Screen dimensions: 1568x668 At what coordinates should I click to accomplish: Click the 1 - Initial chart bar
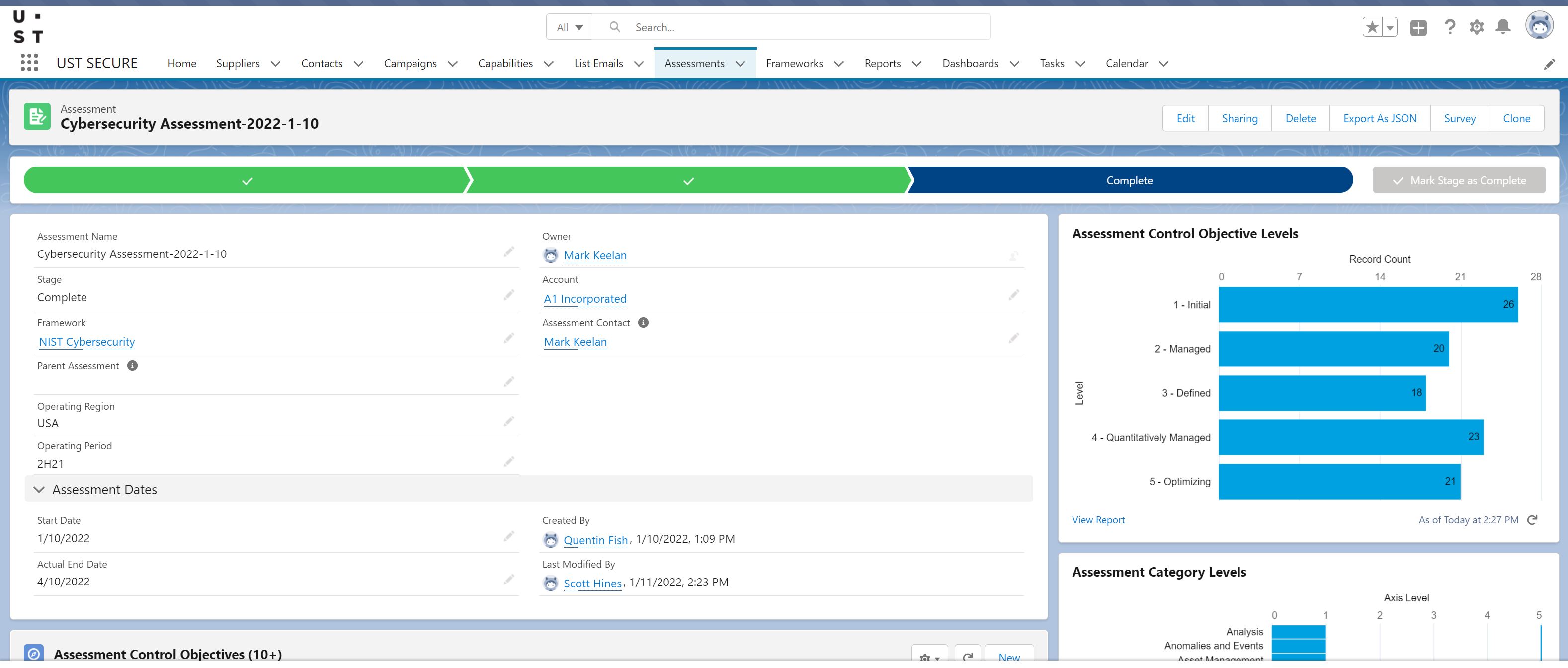(x=1368, y=305)
